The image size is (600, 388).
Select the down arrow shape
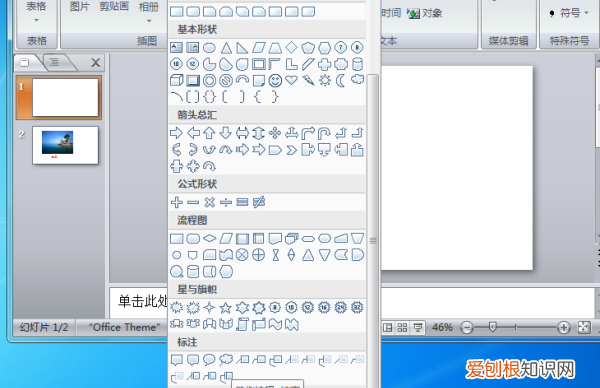coord(226,133)
